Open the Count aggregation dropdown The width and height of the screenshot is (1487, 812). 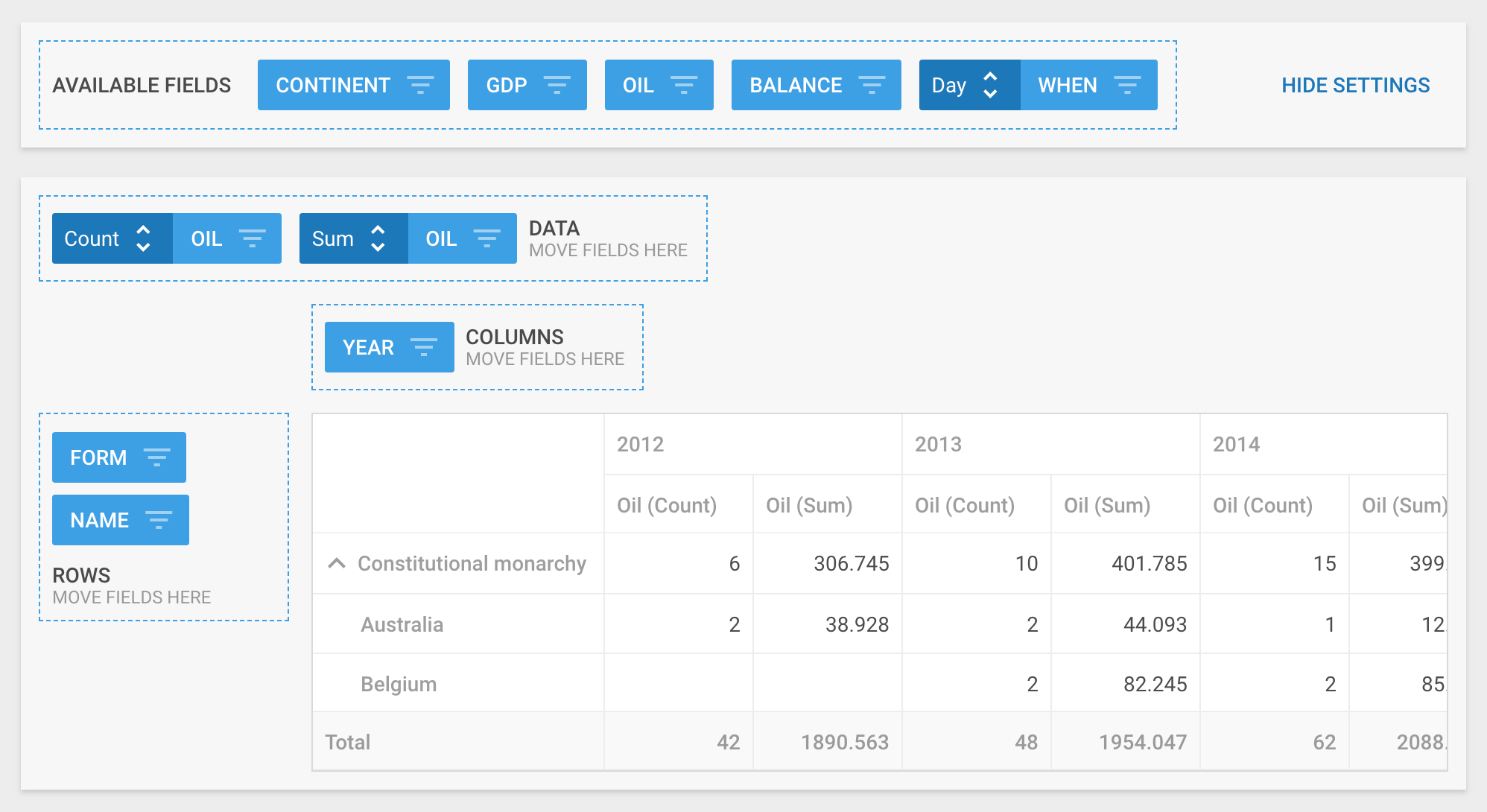click(112, 238)
